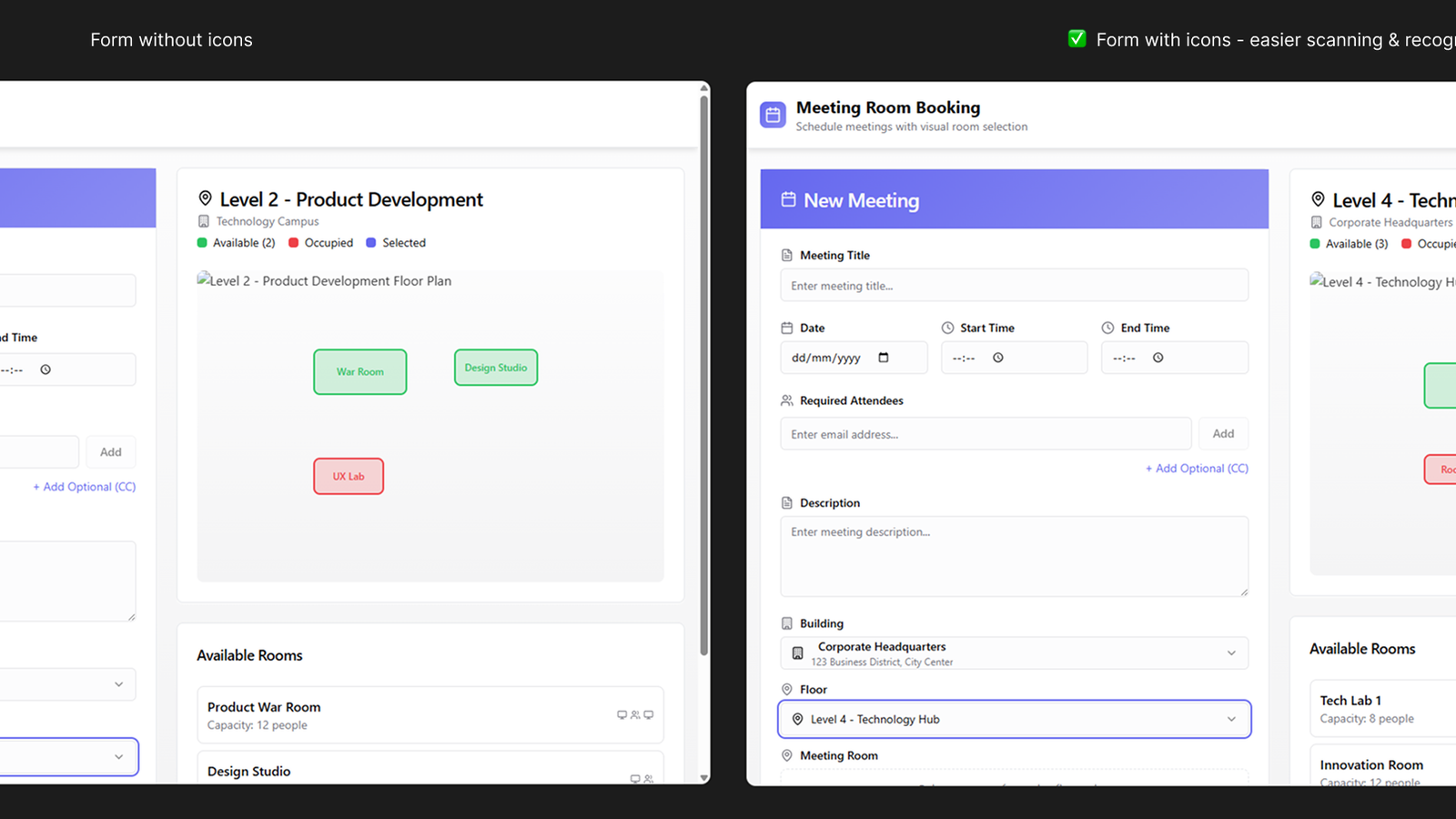Open the highlighted dropdown in left form

(x=68, y=757)
